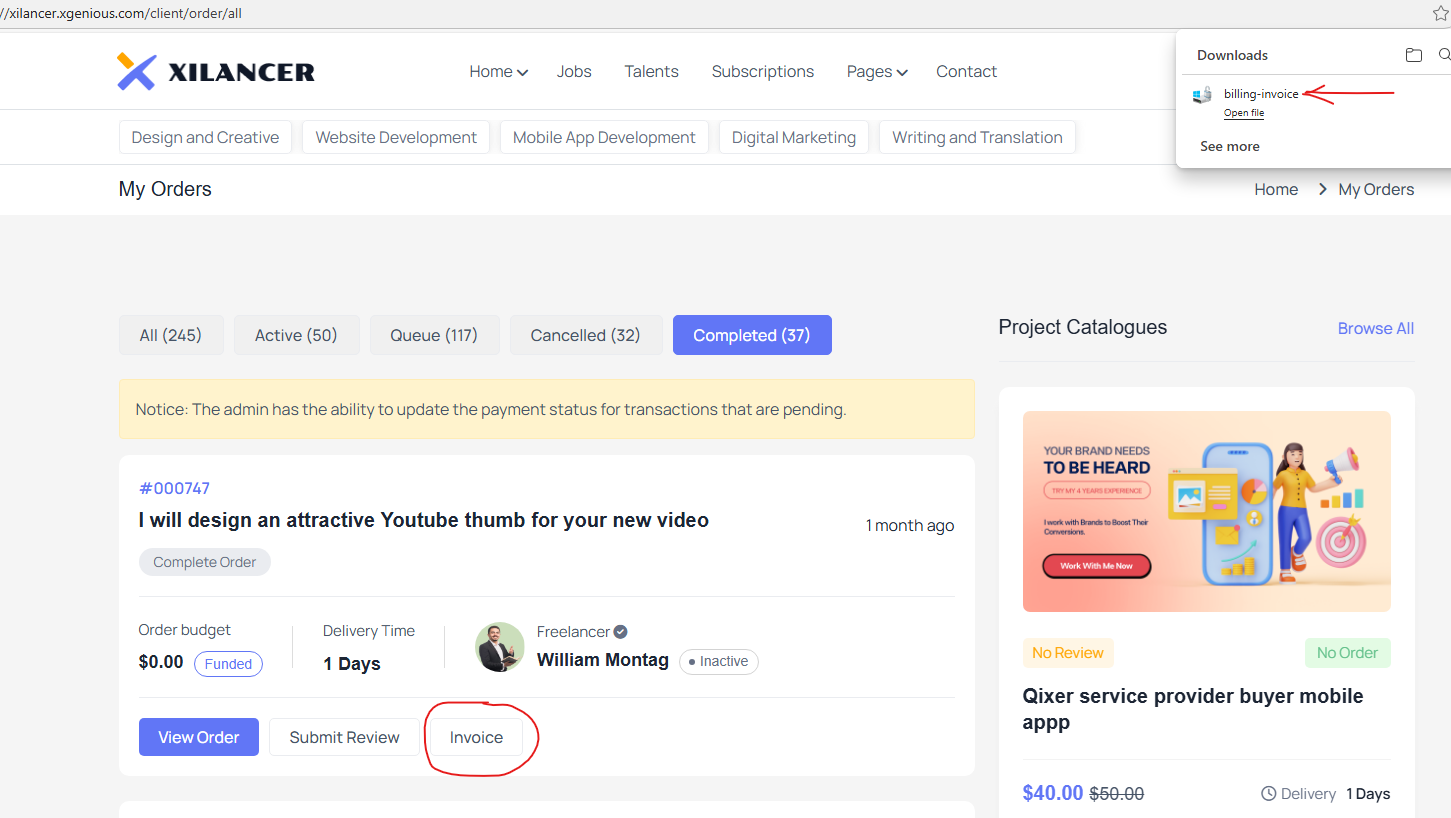This screenshot has width=1451, height=818.
Task: Click the Xilancer logo
Action: 216,71
